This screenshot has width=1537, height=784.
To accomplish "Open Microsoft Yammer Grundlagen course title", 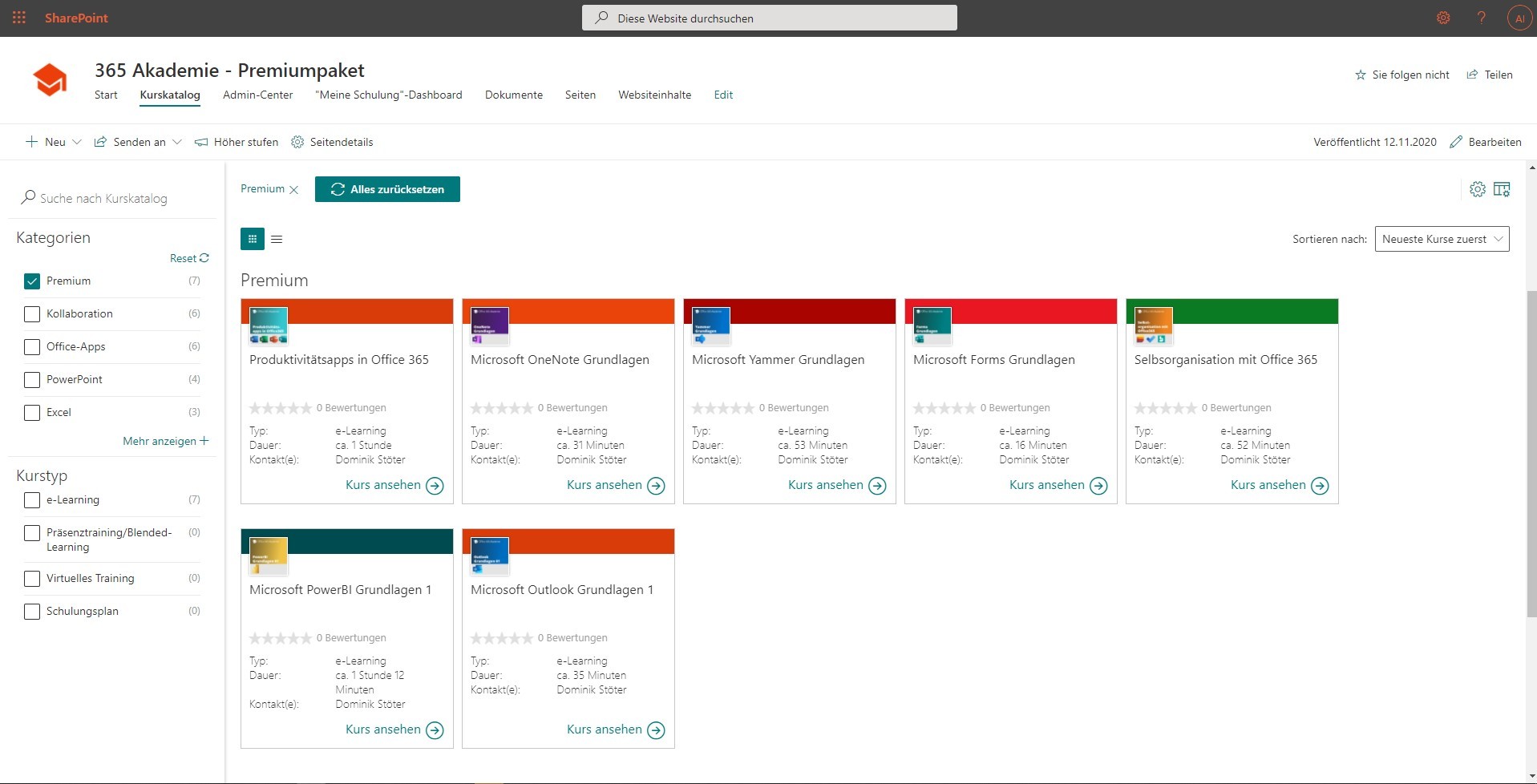I will click(x=778, y=360).
